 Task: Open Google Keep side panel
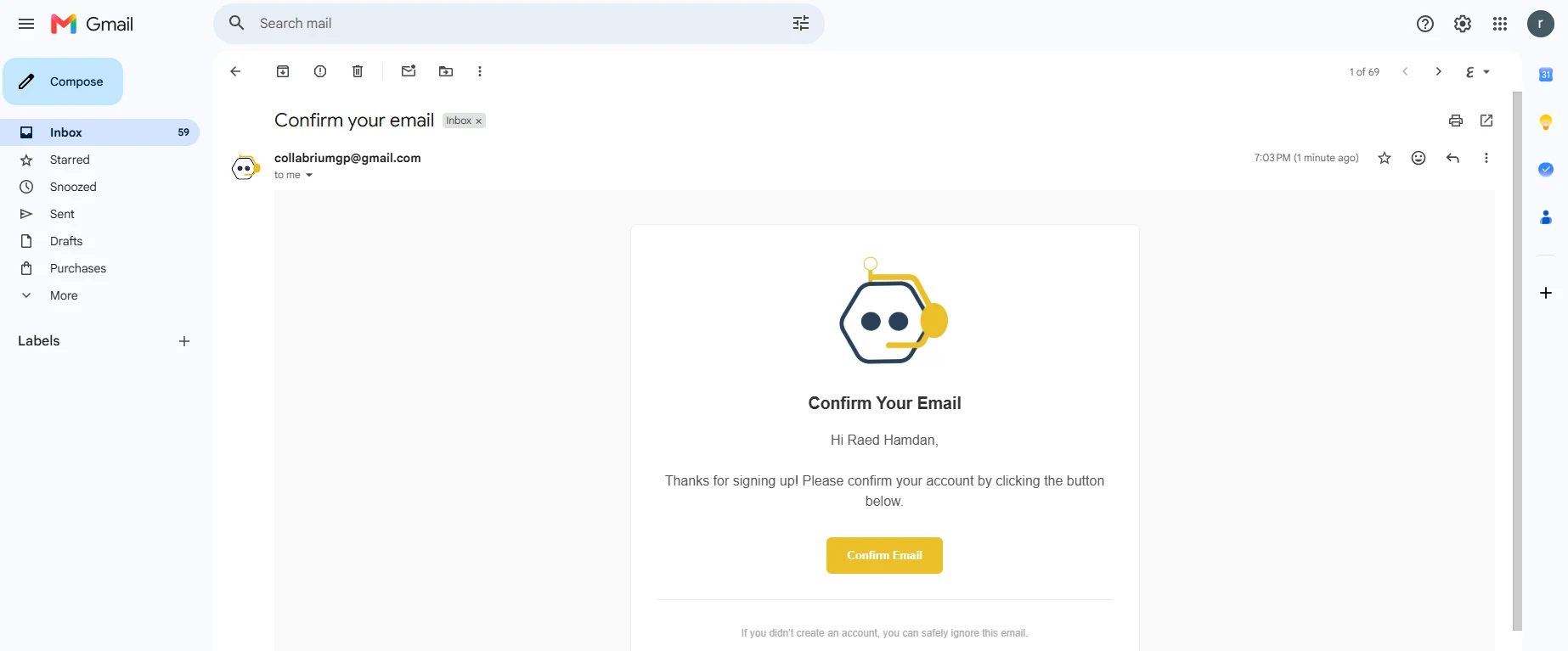click(x=1546, y=122)
